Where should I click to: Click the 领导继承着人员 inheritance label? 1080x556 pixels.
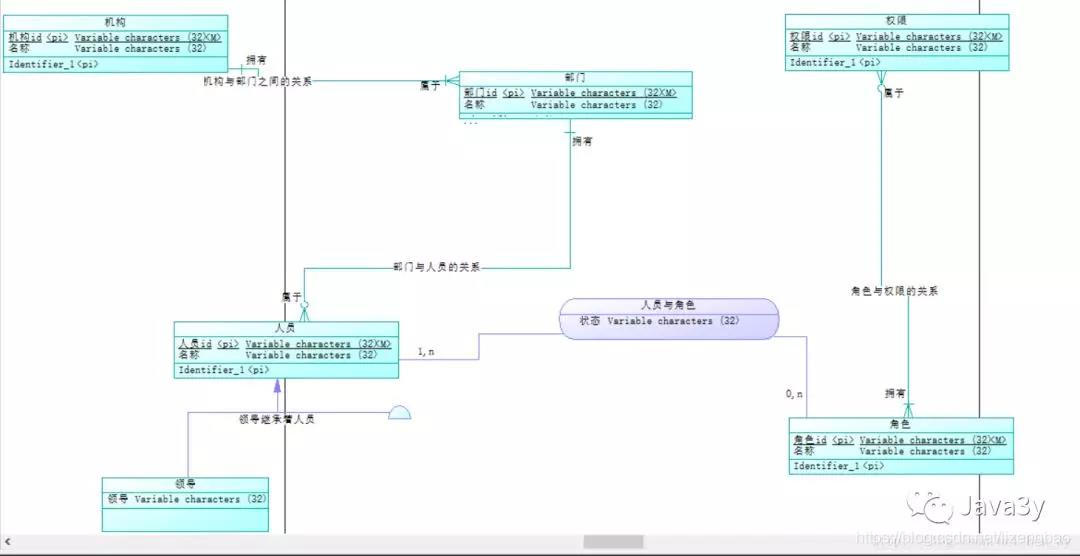click(x=276, y=419)
